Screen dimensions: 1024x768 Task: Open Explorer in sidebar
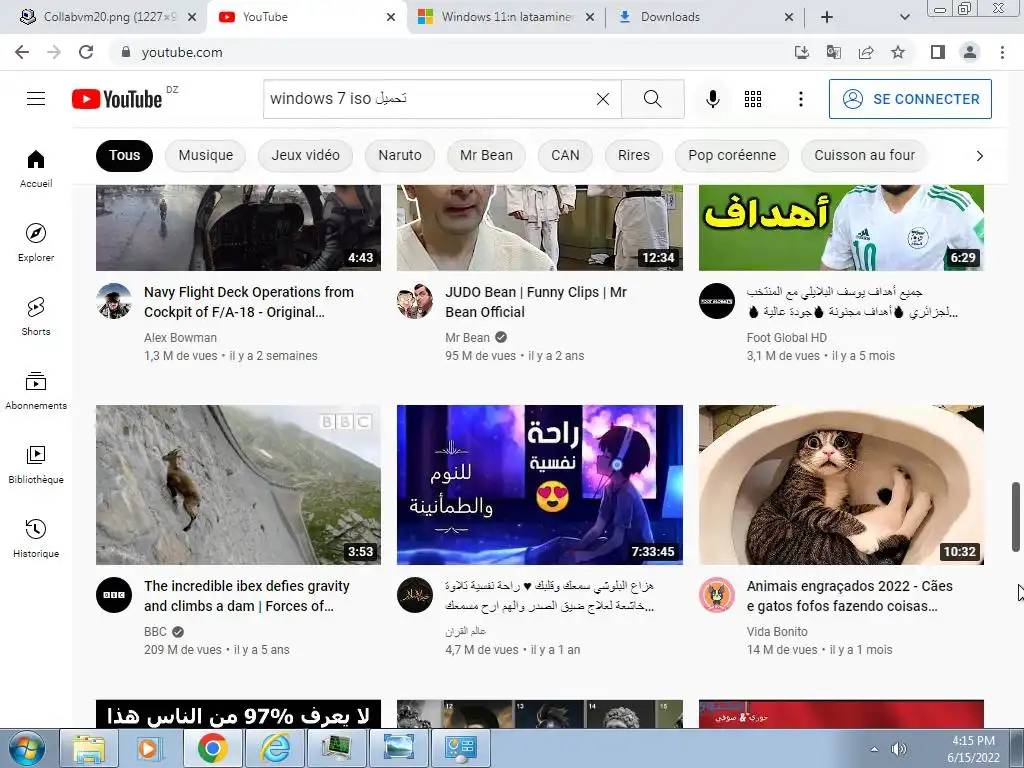(36, 242)
